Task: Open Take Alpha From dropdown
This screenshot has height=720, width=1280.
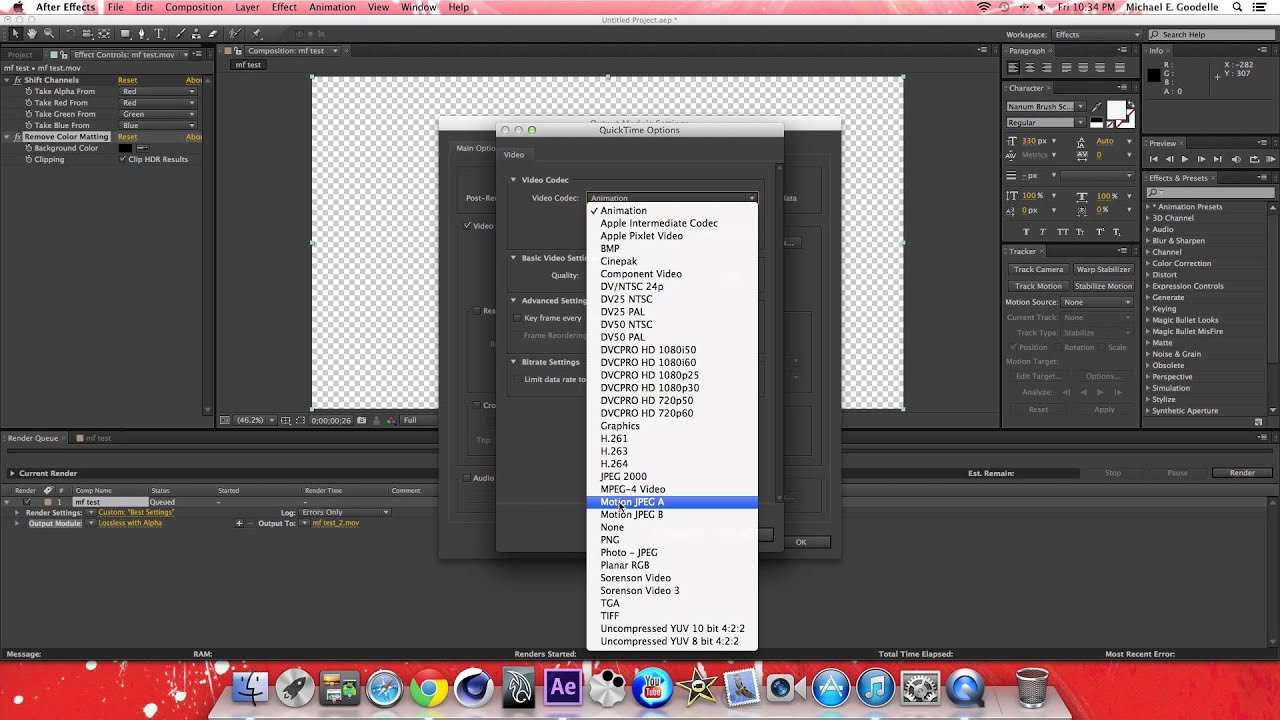Action: pyautogui.click(x=158, y=91)
